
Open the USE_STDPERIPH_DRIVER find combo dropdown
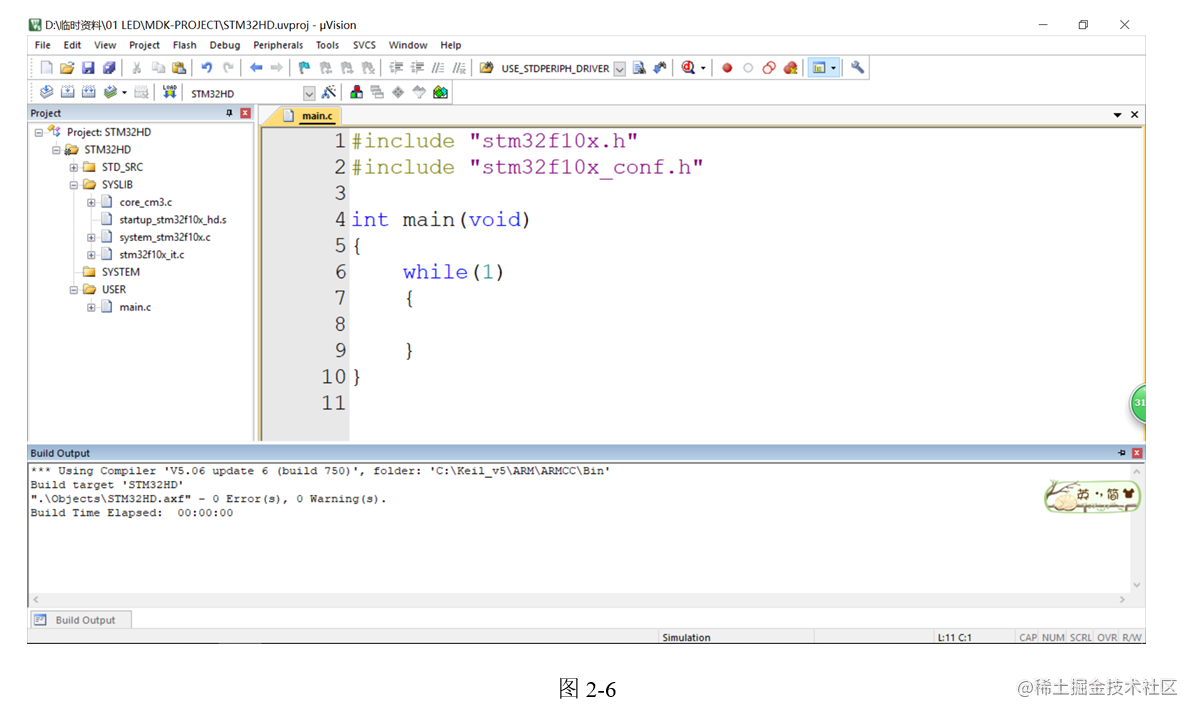(x=620, y=69)
